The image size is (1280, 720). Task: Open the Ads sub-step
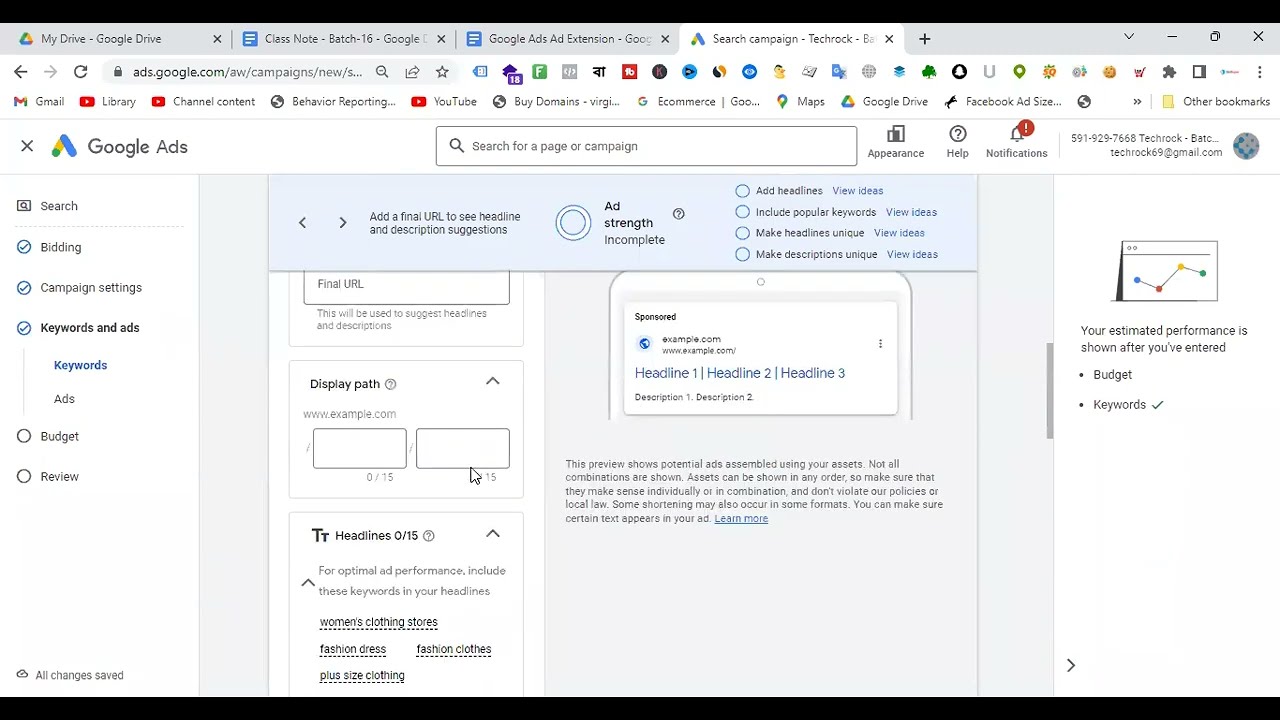click(64, 399)
